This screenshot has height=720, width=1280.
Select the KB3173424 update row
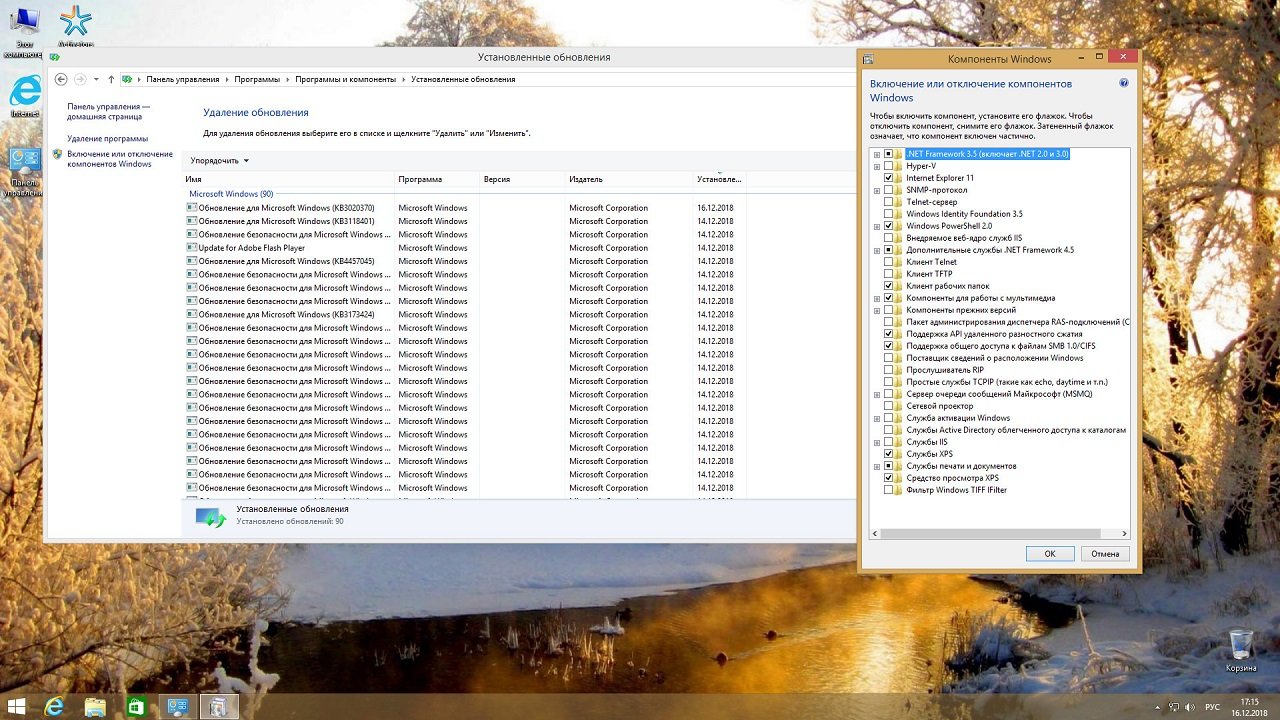tap(464, 314)
